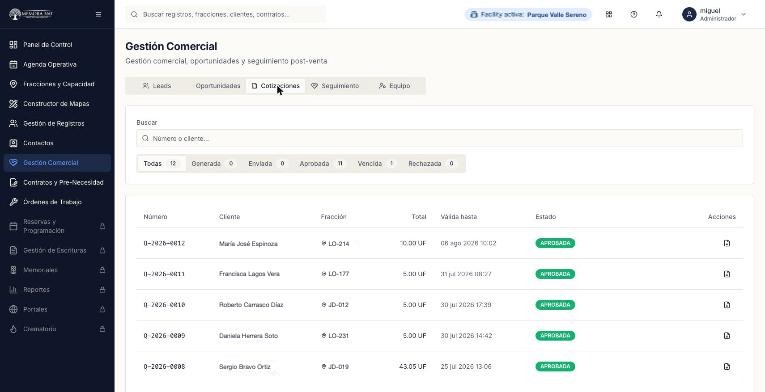
Task: Open Constructor de Mapas
Action: 57,103
